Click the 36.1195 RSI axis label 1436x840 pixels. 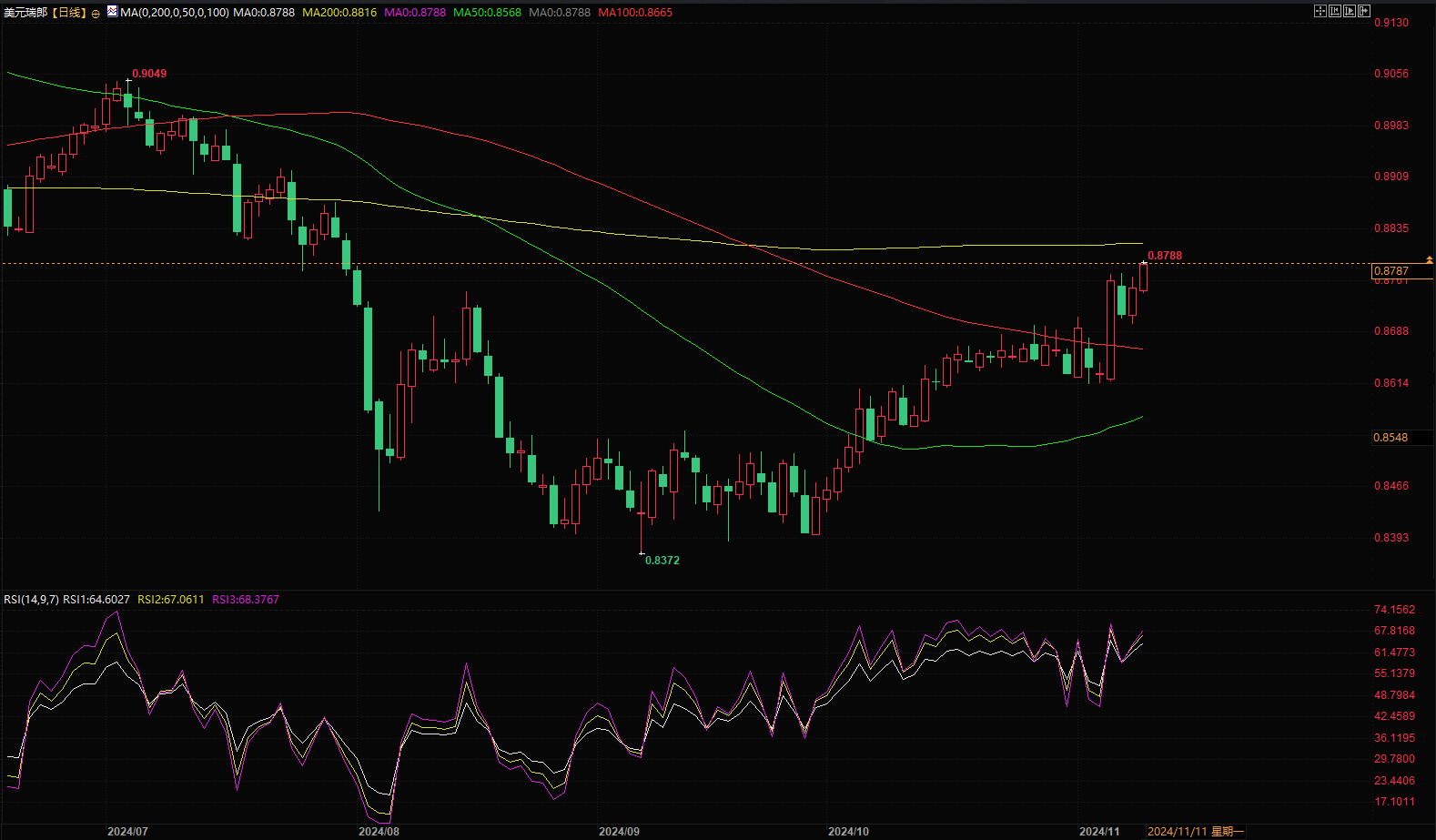pyautogui.click(x=1394, y=738)
